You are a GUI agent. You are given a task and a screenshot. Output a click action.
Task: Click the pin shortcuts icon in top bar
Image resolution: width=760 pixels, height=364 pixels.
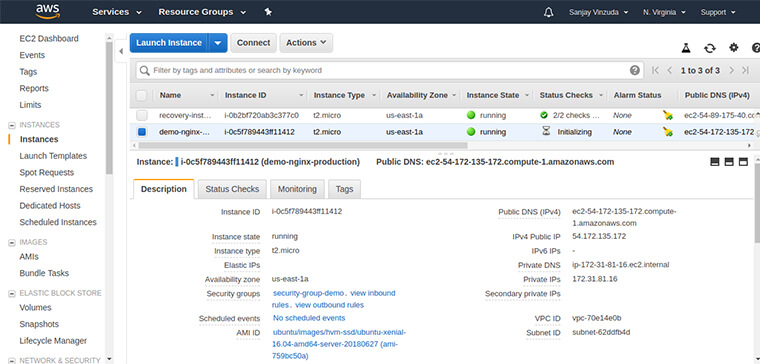268,12
